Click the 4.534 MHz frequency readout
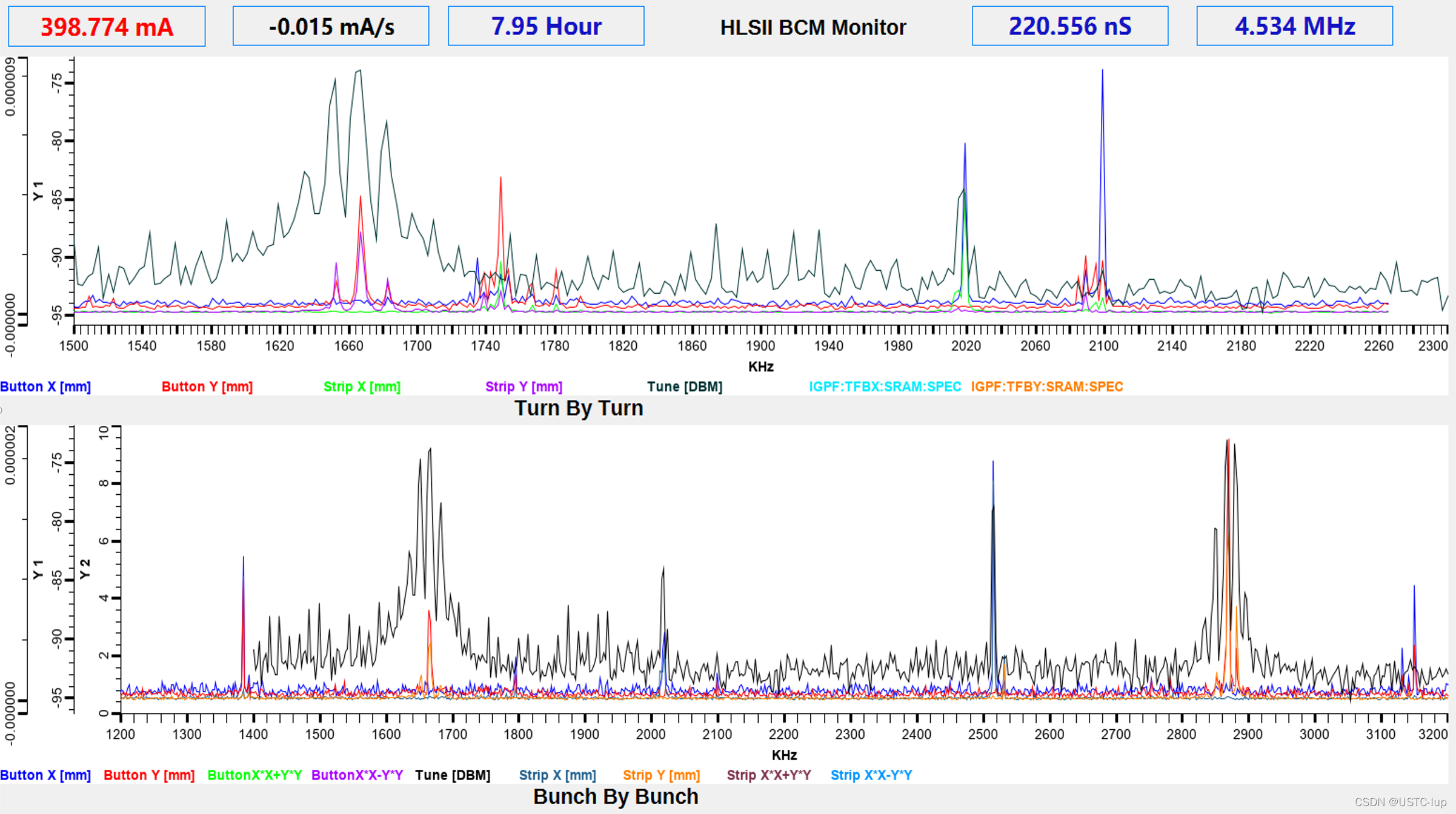 point(1294,27)
